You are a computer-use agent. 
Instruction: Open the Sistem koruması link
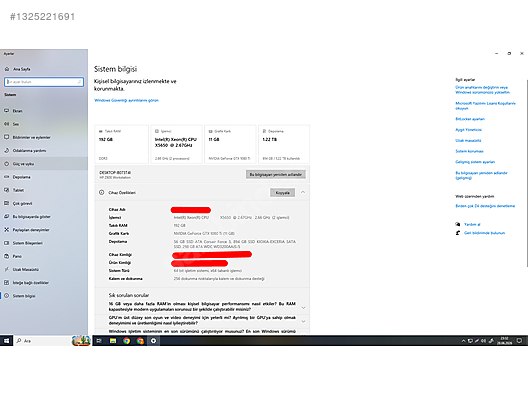click(x=469, y=151)
